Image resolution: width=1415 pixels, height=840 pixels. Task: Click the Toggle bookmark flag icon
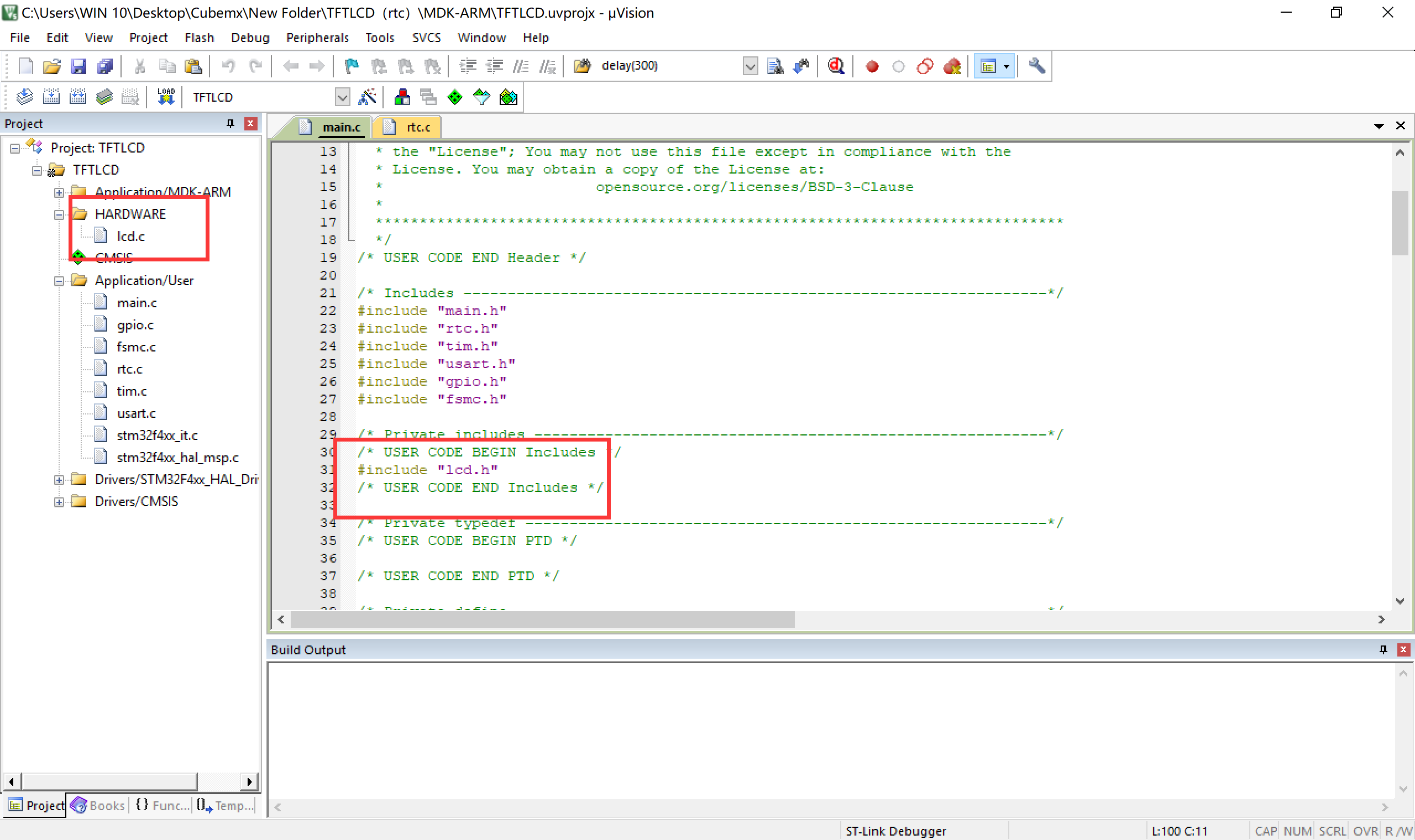tap(352, 66)
